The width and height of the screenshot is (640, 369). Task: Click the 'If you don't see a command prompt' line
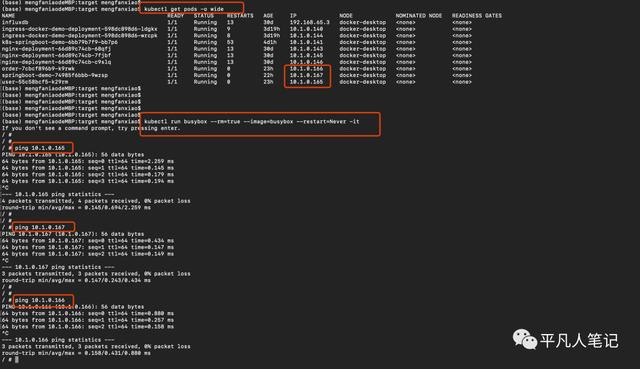point(91,128)
